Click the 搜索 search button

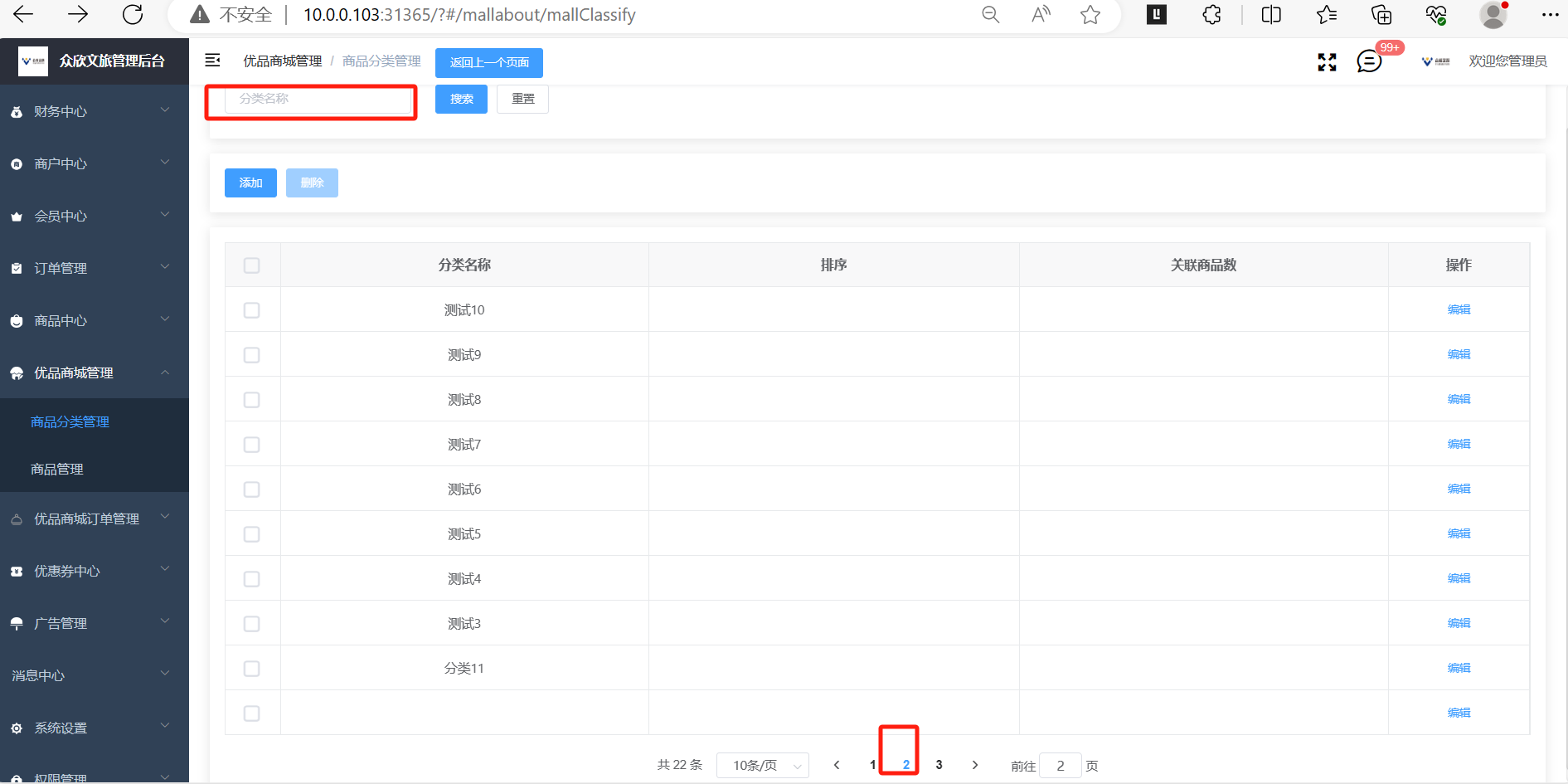click(x=462, y=99)
